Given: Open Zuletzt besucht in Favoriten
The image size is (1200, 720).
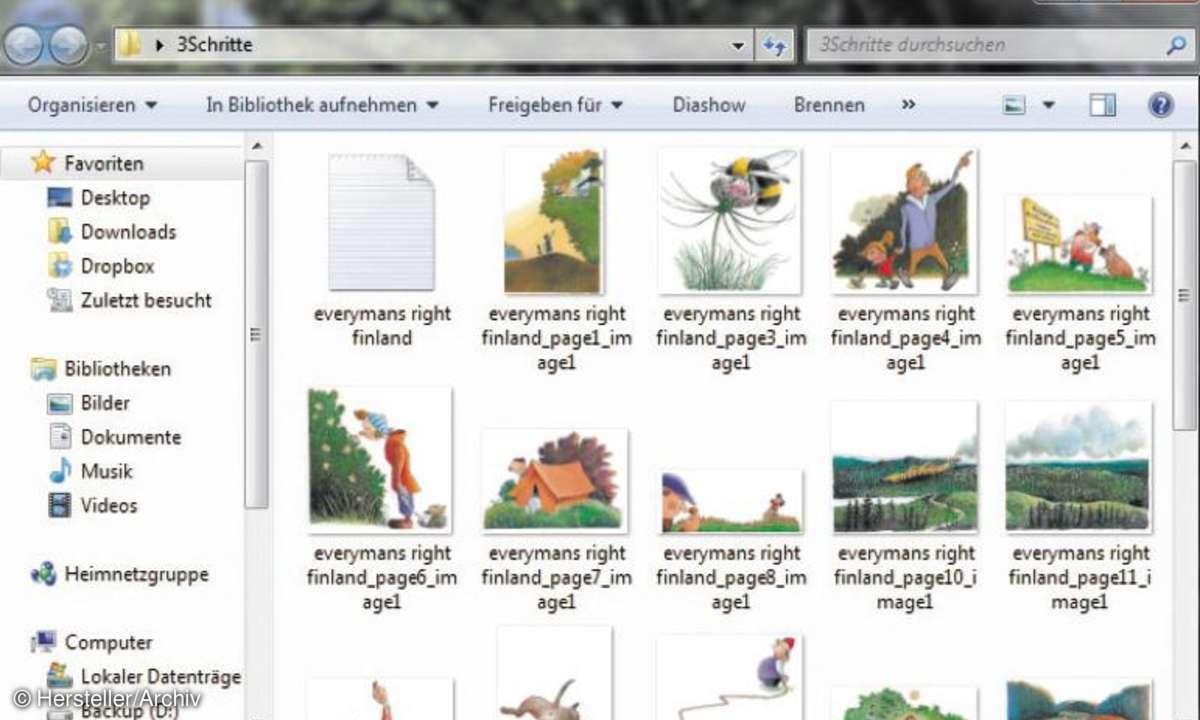Looking at the screenshot, I should (146, 300).
